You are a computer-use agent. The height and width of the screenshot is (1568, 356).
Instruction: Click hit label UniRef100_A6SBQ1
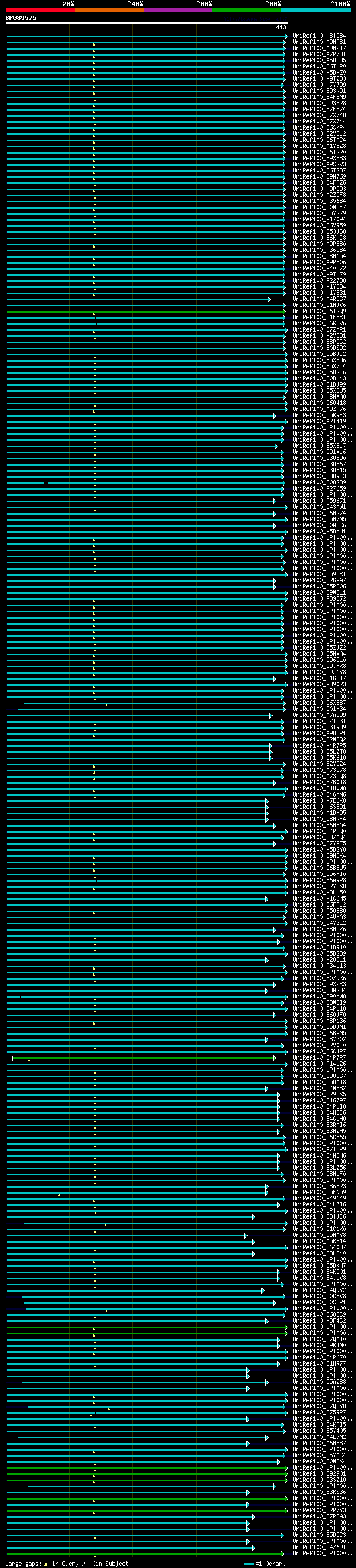pyautogui.click(x=319, y=807)
